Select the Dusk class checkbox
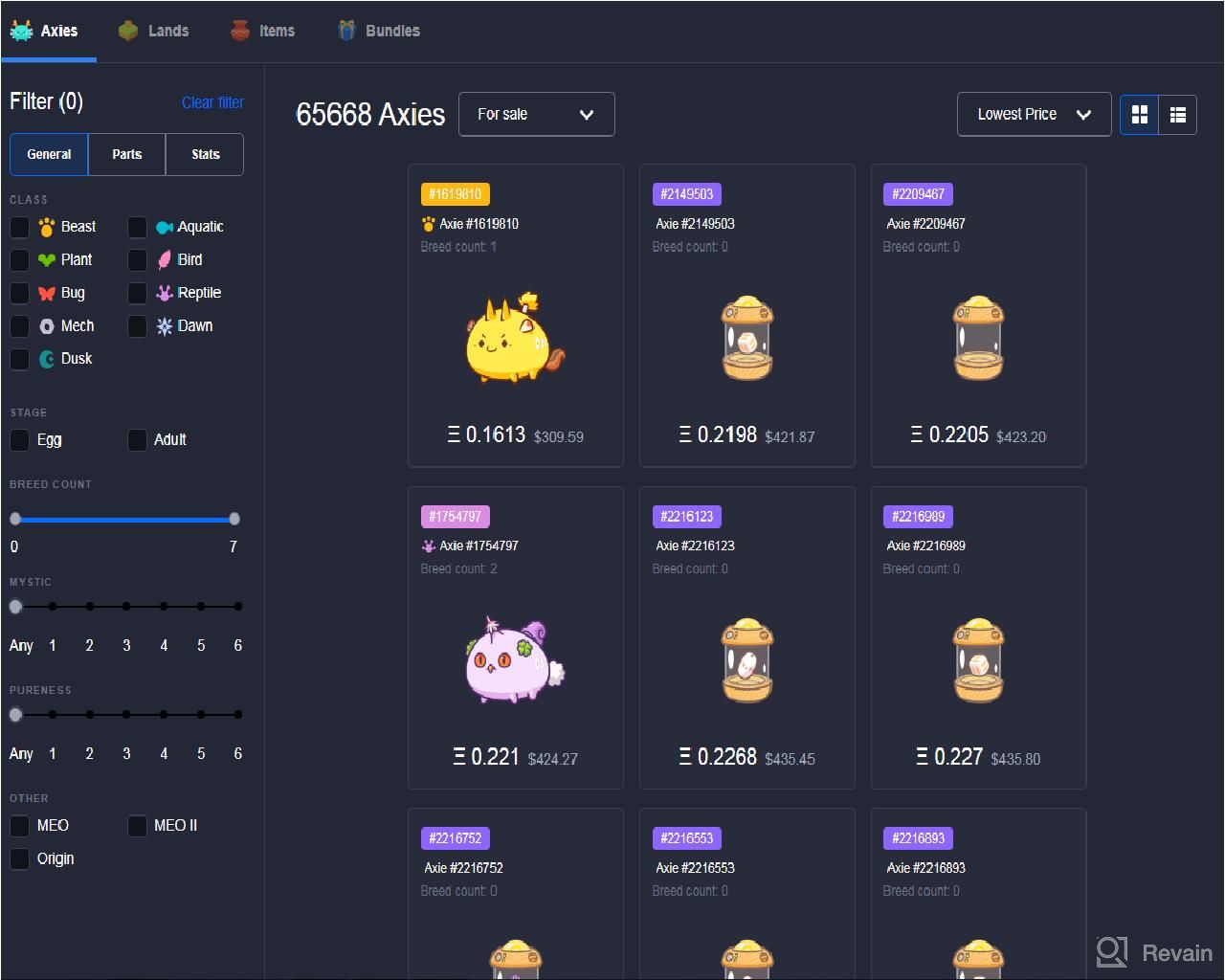The width and height of the screenshot is (1225, 980). [x=19, y=359]
